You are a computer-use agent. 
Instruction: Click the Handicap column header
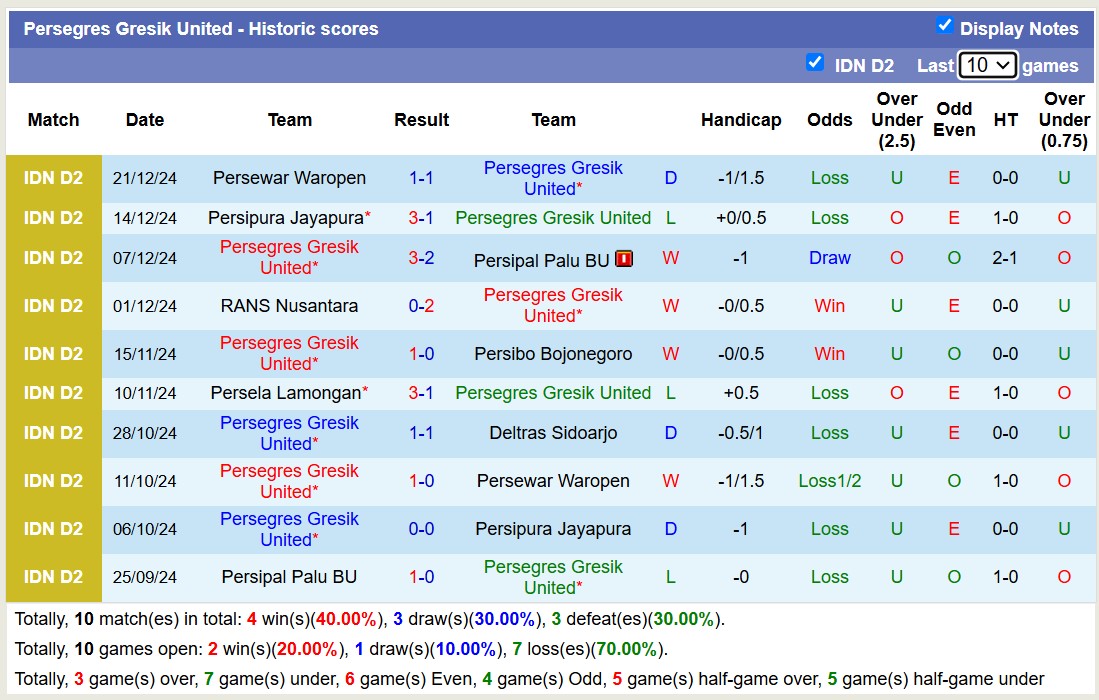(x=740, y=120)
